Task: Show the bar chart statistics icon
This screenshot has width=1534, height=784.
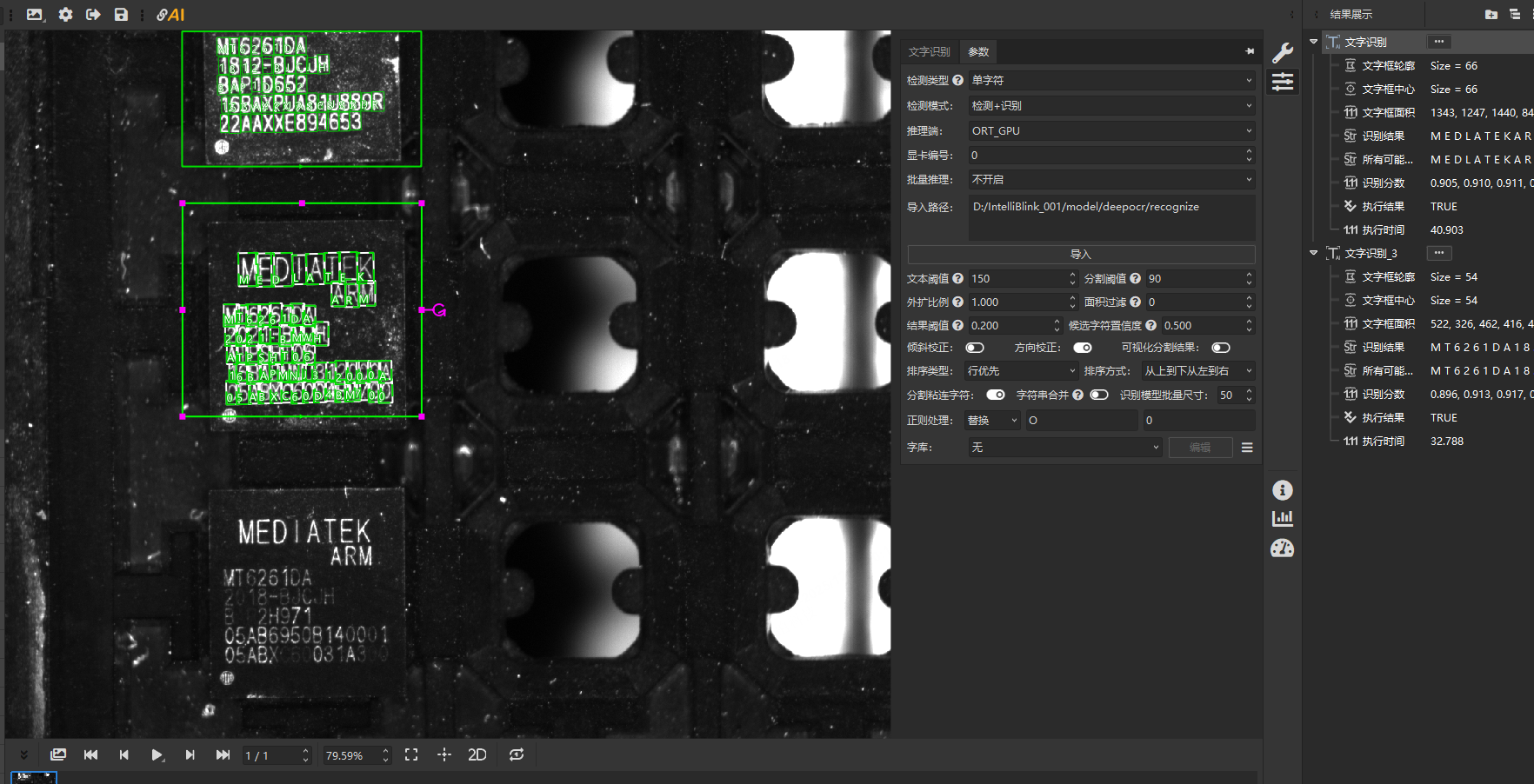Action: pyautogui.click(x=1282, y=519)
